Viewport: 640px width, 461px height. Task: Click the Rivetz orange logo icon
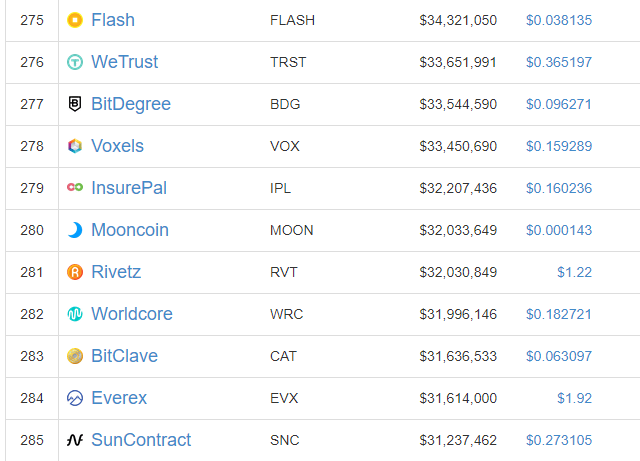pos(75,272)
